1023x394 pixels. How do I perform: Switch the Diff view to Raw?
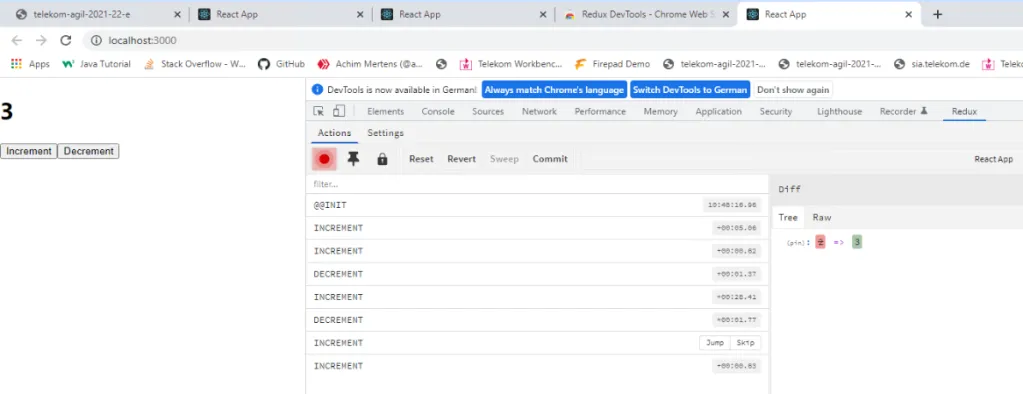[x=822, y=217]
